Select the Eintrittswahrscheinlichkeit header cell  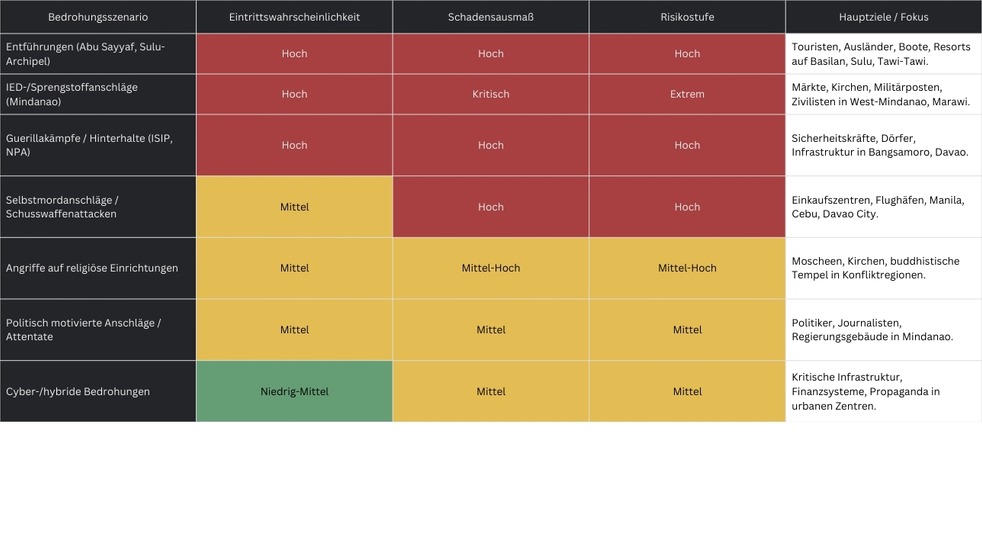[294, 17]
